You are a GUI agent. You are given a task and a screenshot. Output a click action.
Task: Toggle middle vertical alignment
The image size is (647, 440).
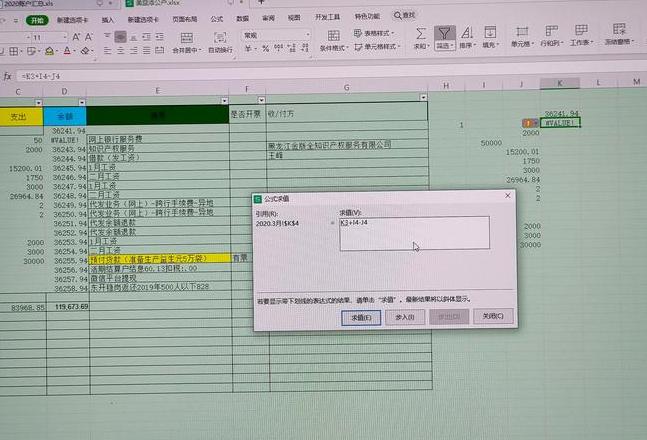pos(120,37)
